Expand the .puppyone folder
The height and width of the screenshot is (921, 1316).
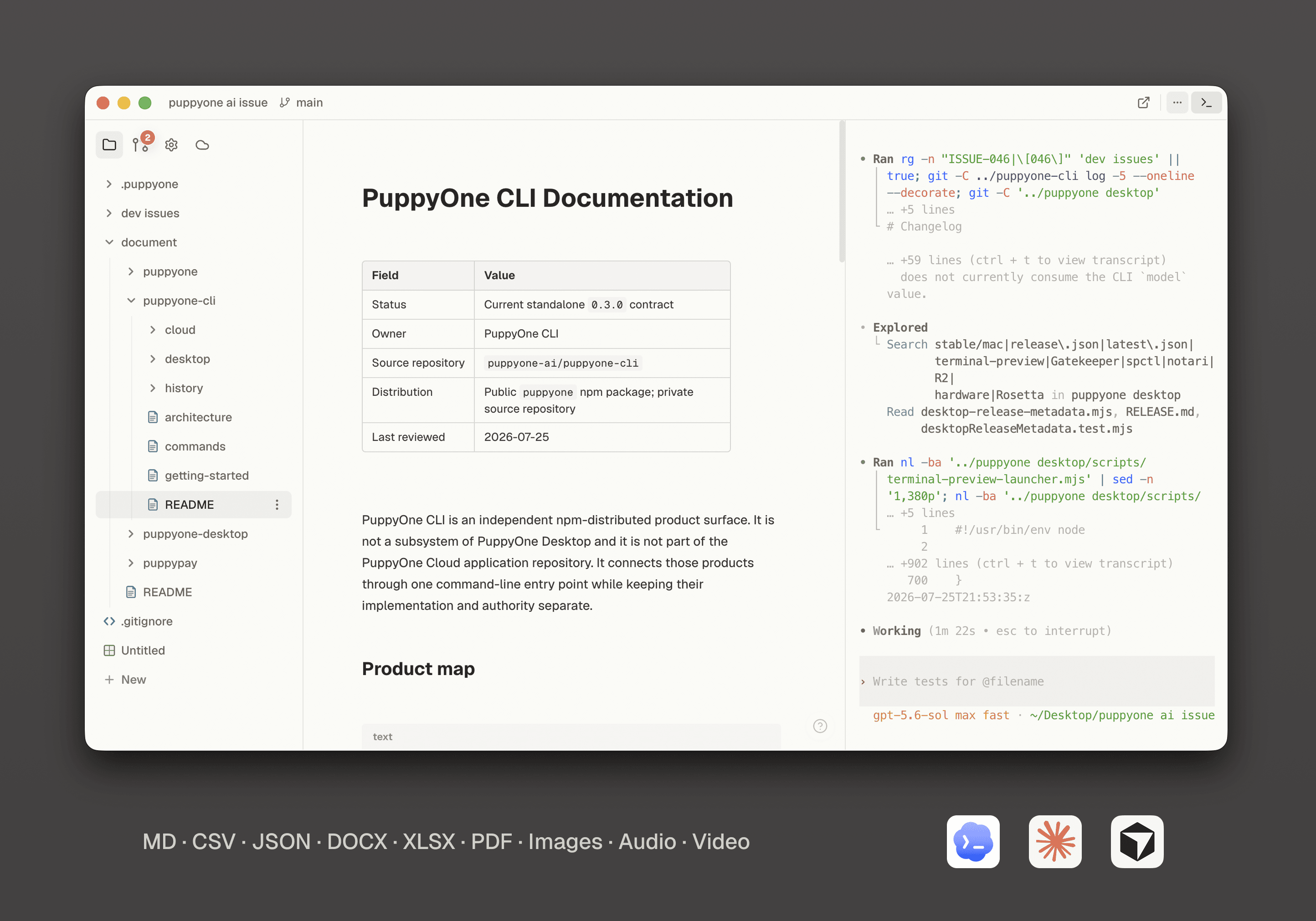[109, 184]
